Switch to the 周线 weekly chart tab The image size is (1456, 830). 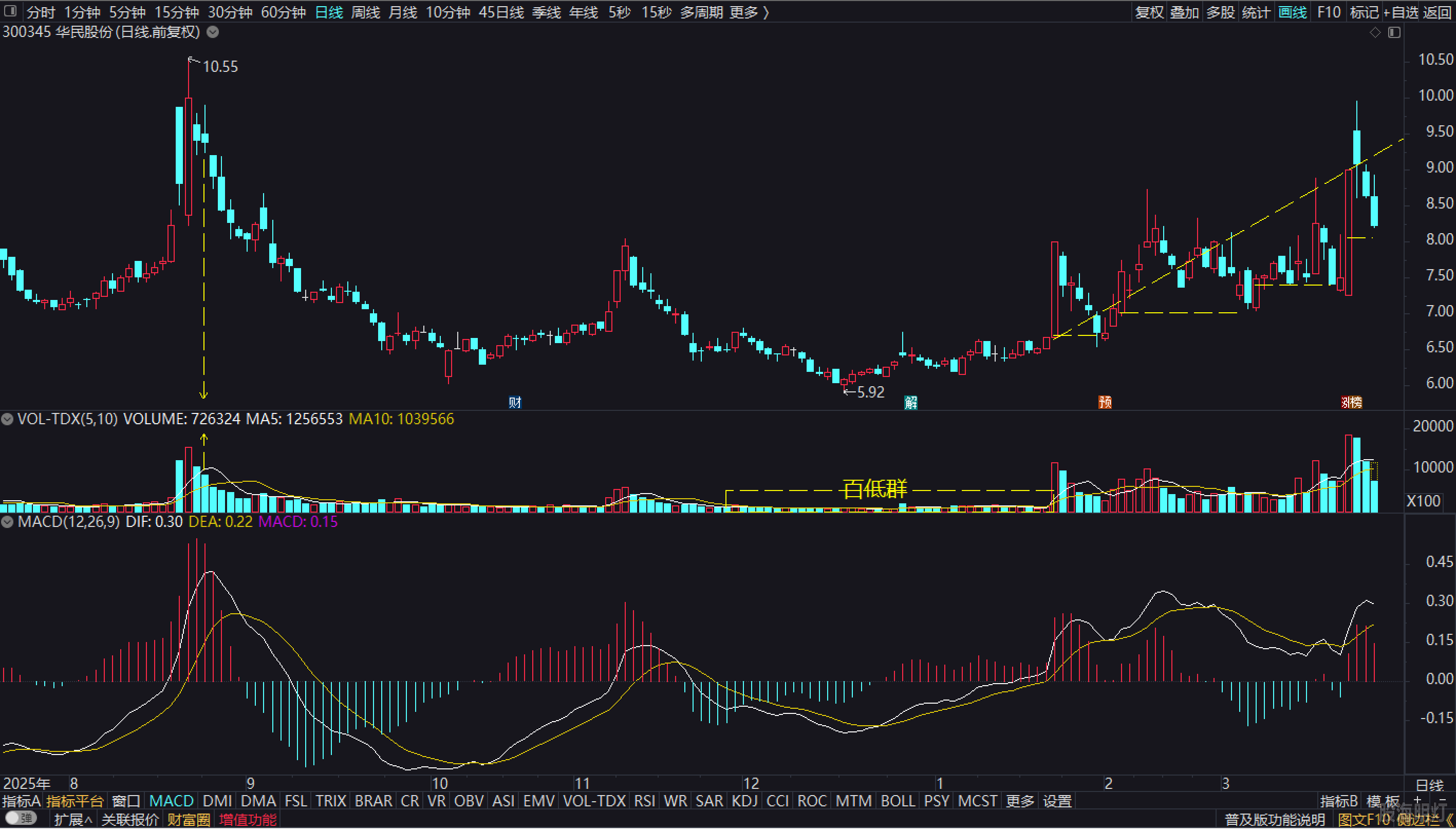[365, 12]
